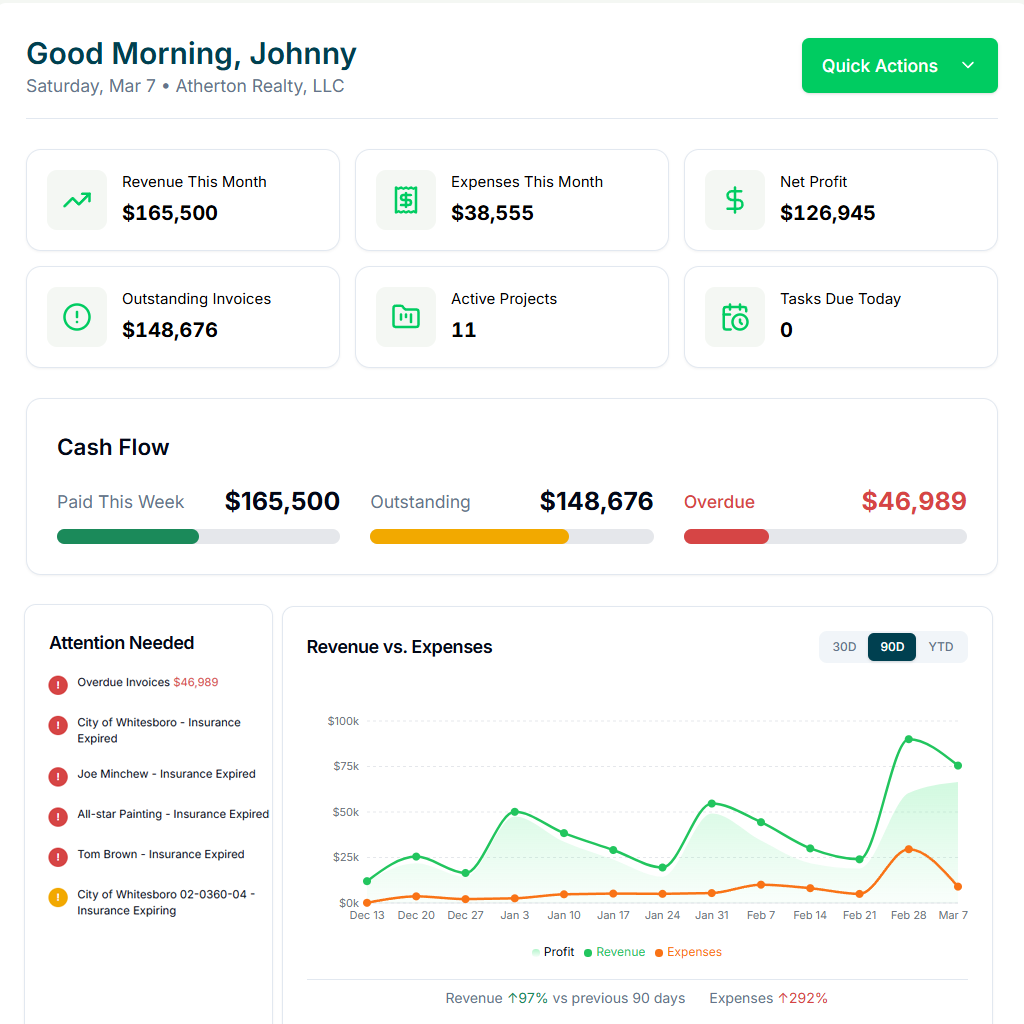
Task: Click red alert icon beside Overdue Invoices
Action: 58,684
